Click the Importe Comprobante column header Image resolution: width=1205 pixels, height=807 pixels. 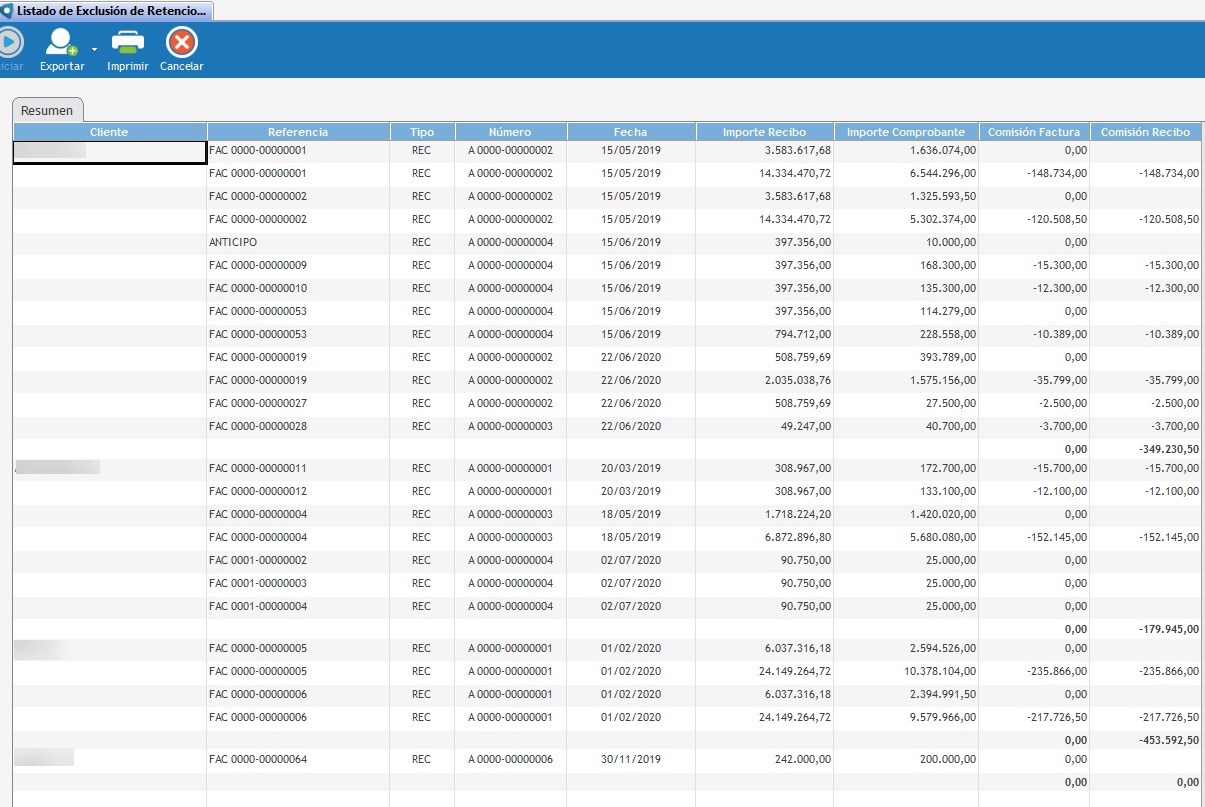click(905, 132)
